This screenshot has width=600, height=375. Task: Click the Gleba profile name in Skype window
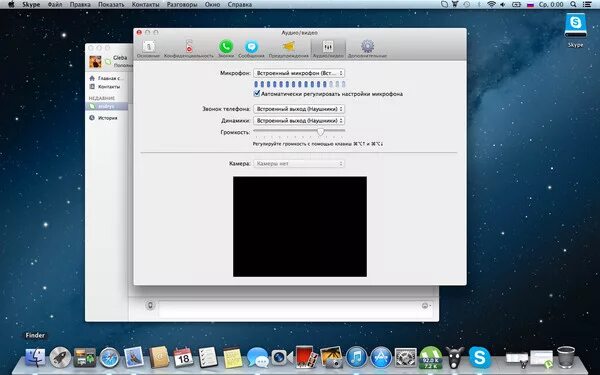coord(120,58)
